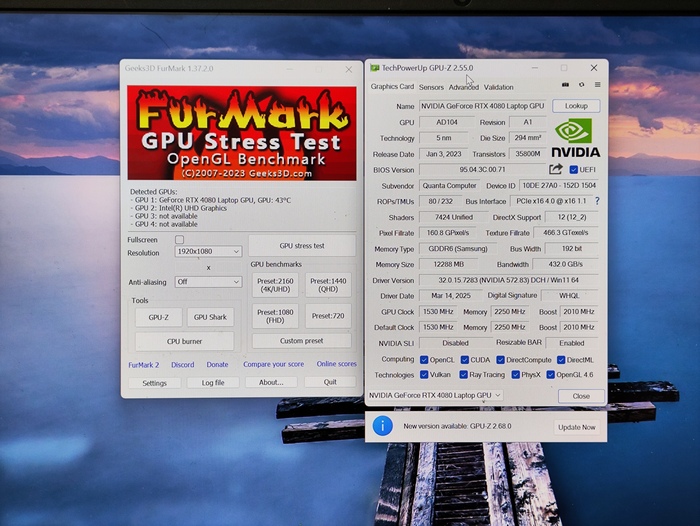Image resolution: width=700 pixels, height=526 pixels.
Task: Open the Resolution 1920x1080 dropdown
Action: tap(208, 252)
